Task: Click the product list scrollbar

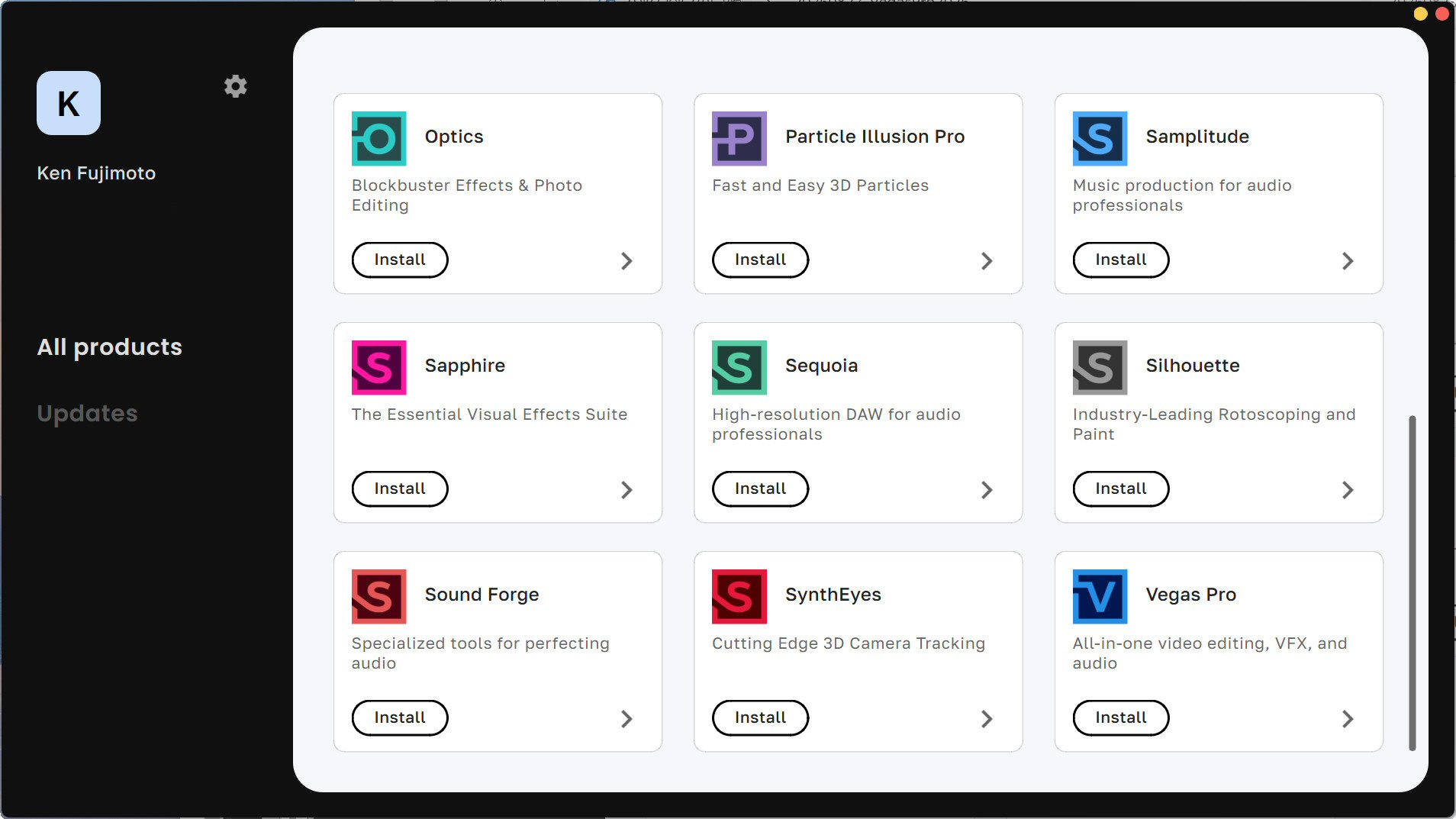Action: point(1413,583)
